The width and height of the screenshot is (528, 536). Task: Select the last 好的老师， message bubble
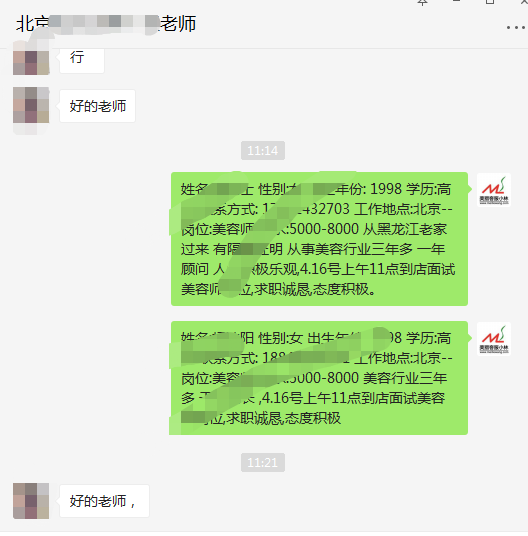[104, 501]
